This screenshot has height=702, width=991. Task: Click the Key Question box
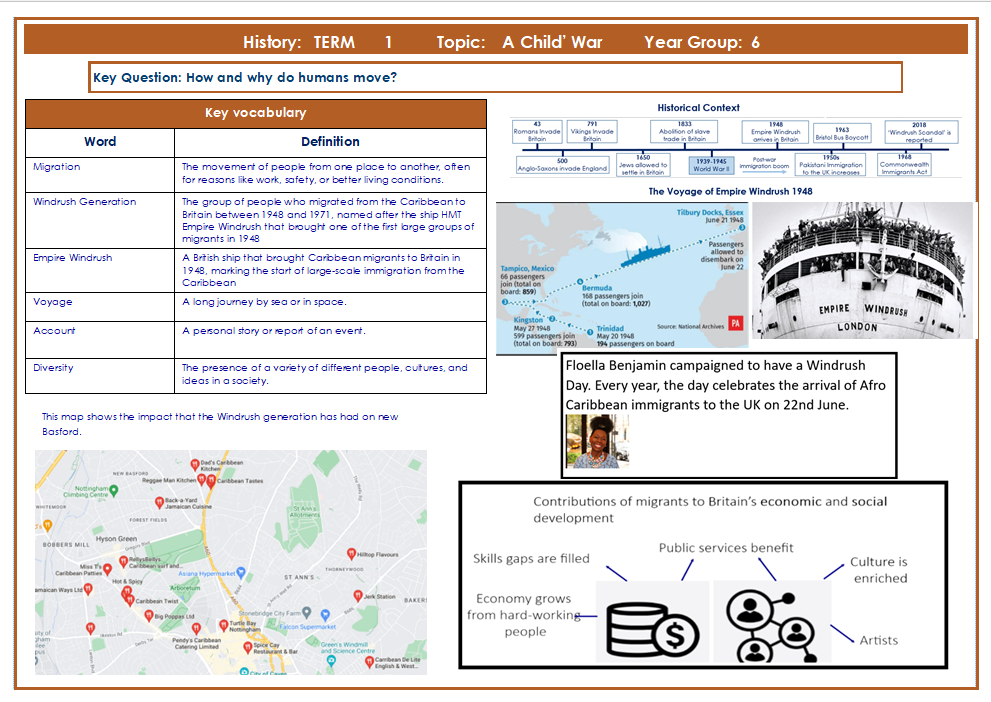[x=495, y=77]
